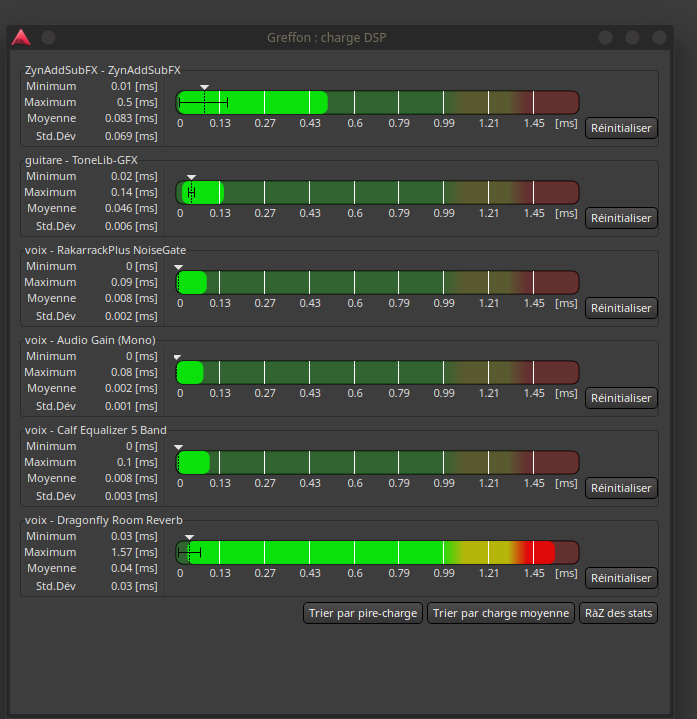
Task: Click the Calf Equalizer 5 Band load bar
Action: click(377, 462)
